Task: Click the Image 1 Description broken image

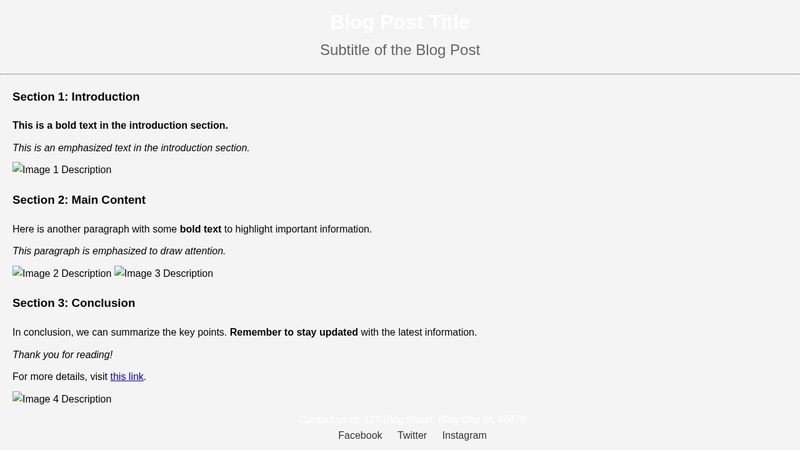Action: coord(62,170)
